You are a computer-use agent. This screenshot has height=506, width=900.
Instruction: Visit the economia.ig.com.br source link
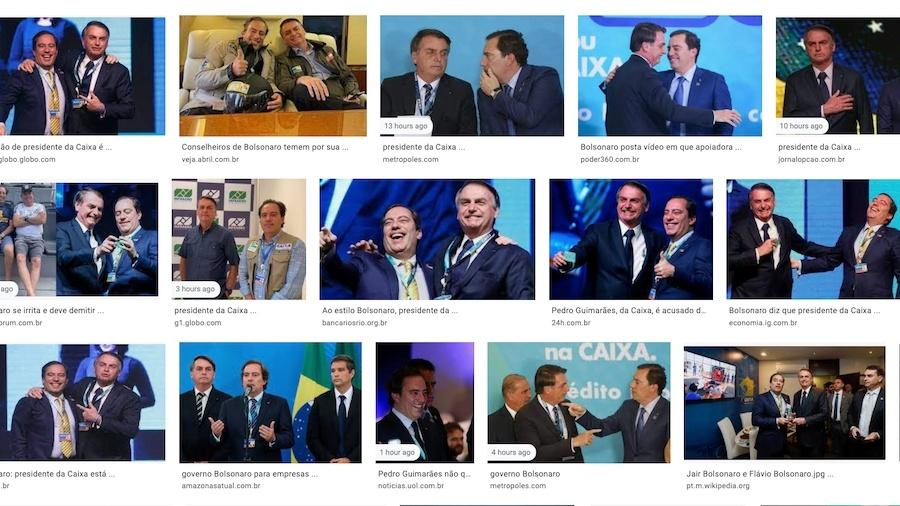click(763, 323)
